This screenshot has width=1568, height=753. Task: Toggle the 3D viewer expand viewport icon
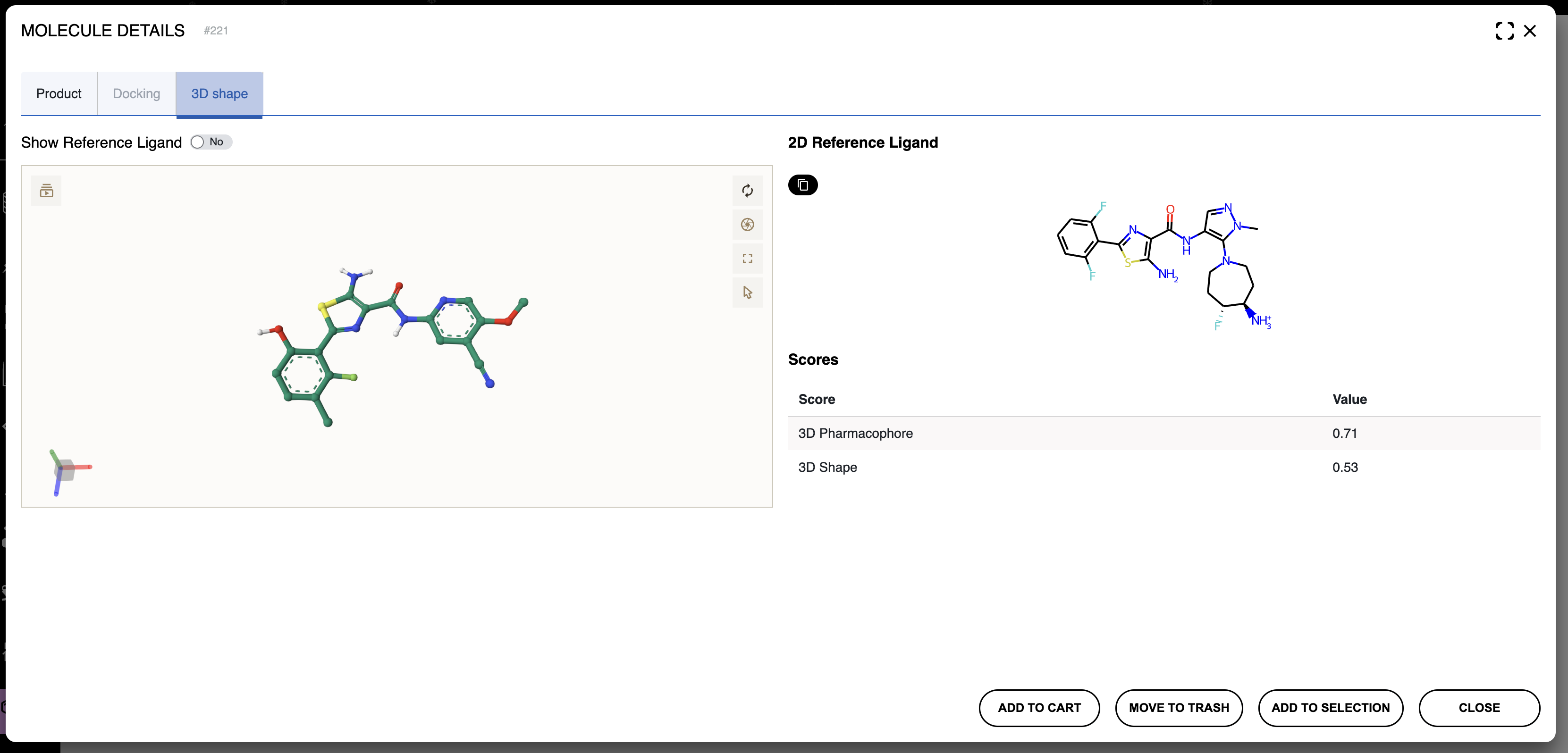point(747,259)
